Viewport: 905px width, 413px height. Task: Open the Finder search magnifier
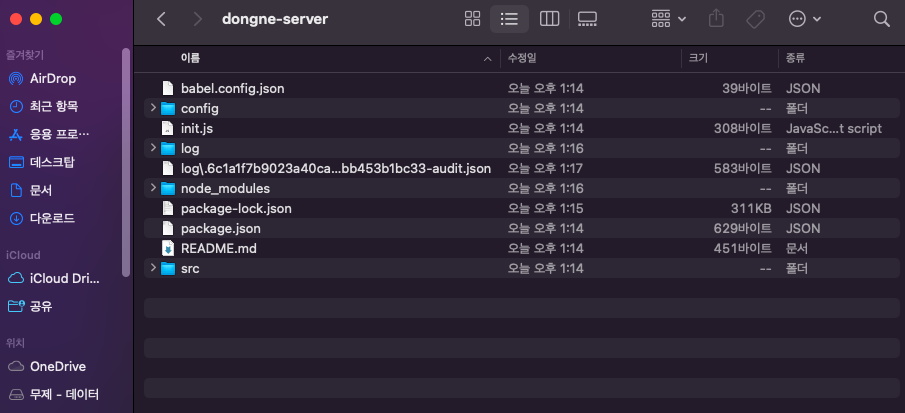(x=881, y=19)
